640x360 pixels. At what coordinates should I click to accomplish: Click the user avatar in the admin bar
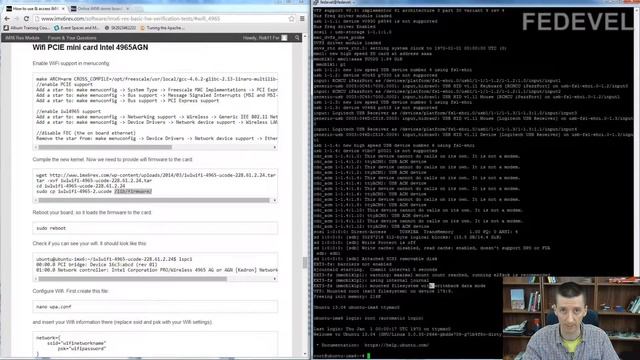click(284, 38)
